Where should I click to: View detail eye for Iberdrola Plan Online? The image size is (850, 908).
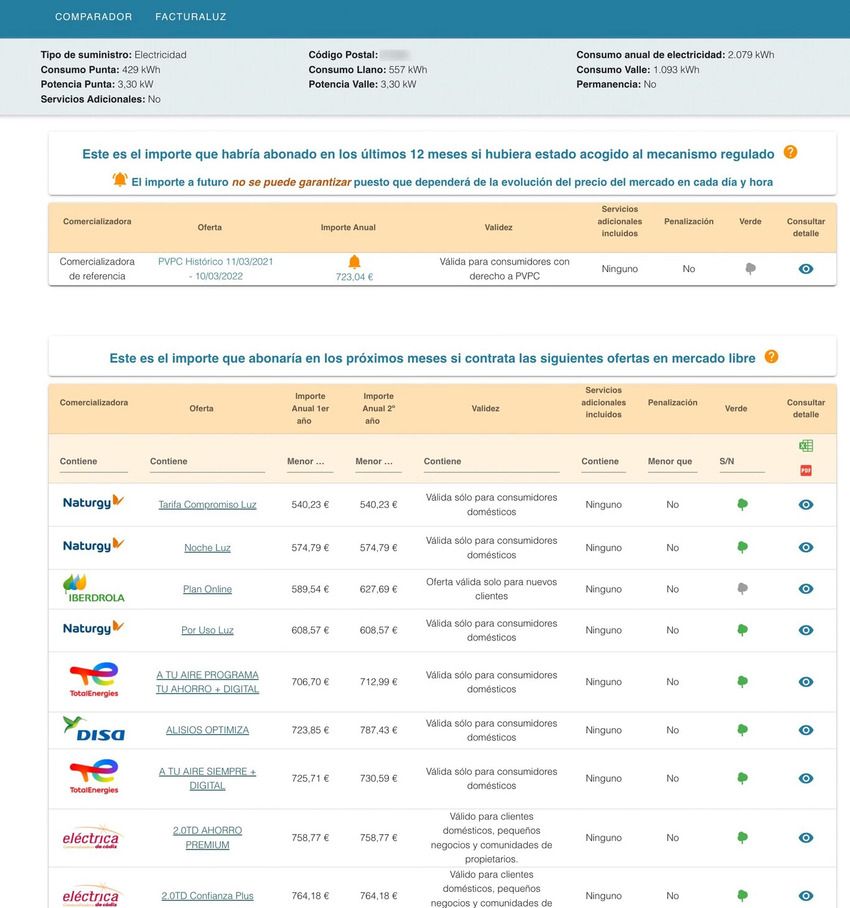point(805,588)
